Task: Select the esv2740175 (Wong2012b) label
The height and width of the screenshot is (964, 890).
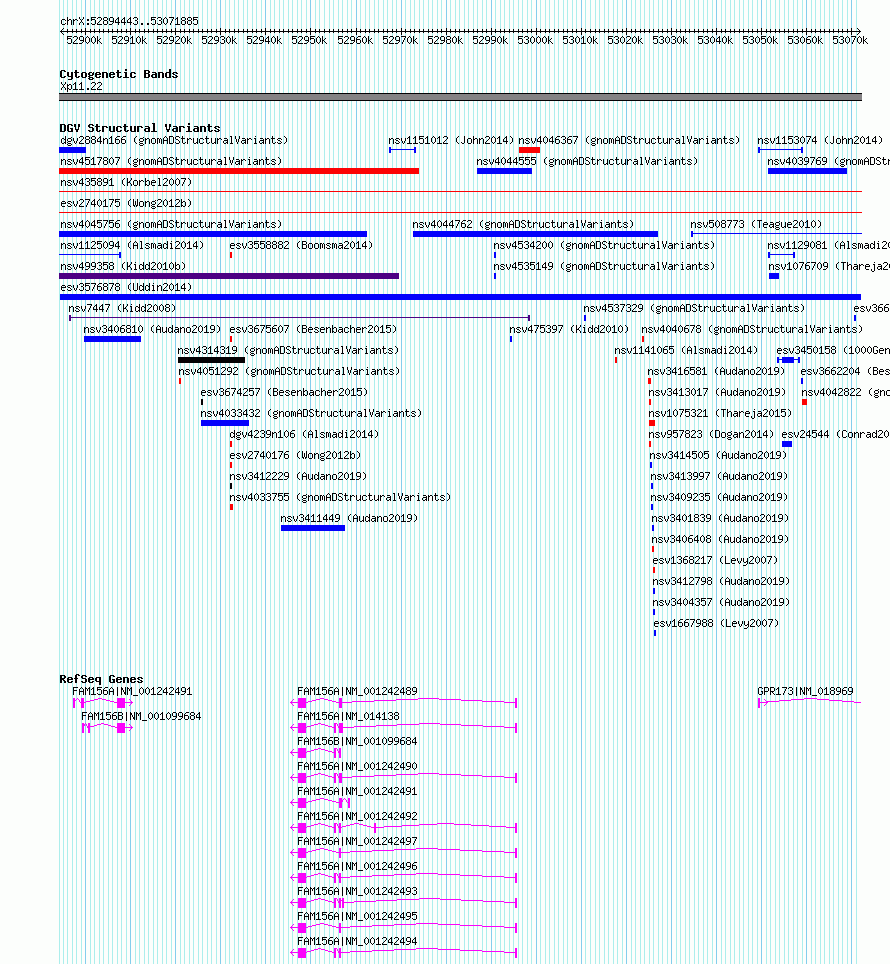Action: click(x=126, y=203)
